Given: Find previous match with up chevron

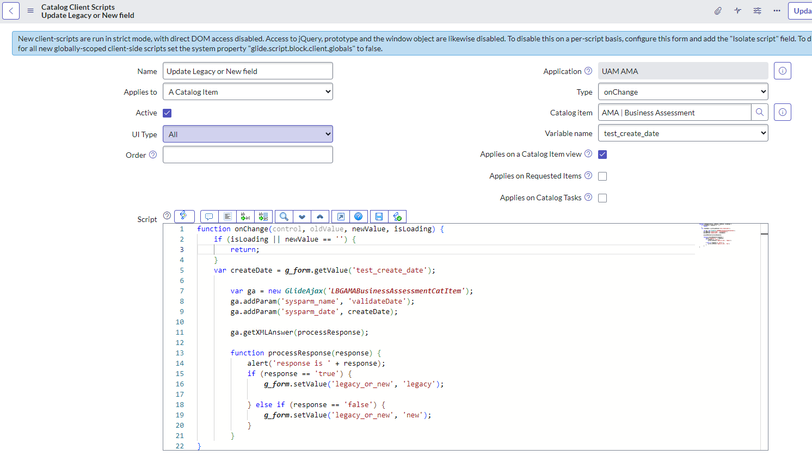Looking at the screenshot, I should pos(320,216).
